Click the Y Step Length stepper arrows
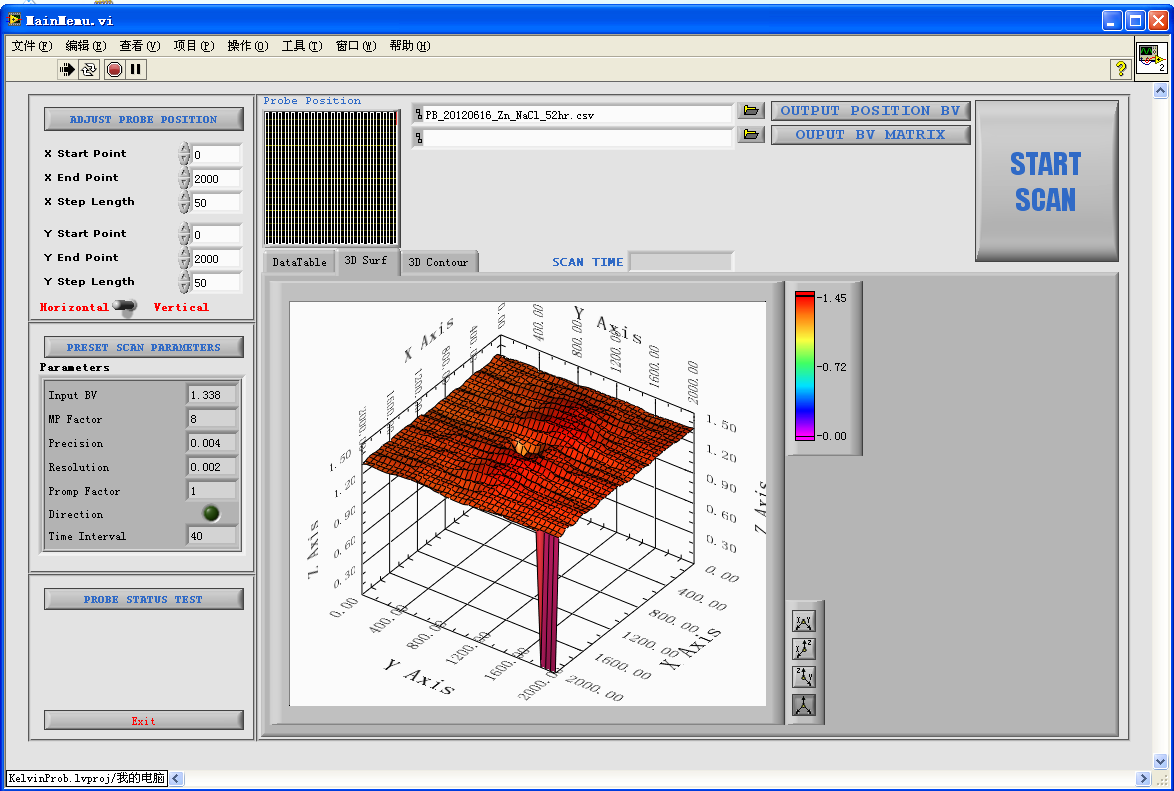Screen dimensions: 1174x791 pos(184,282)
